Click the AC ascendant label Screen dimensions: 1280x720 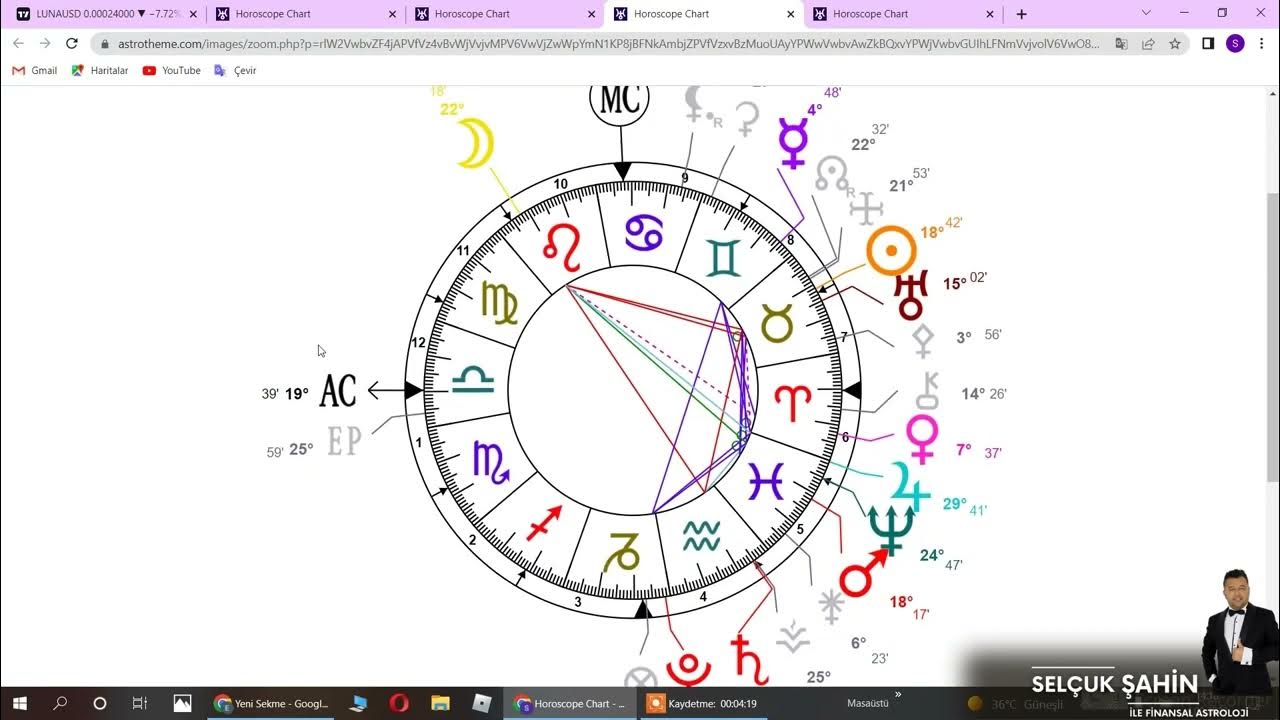pos(338,392)
